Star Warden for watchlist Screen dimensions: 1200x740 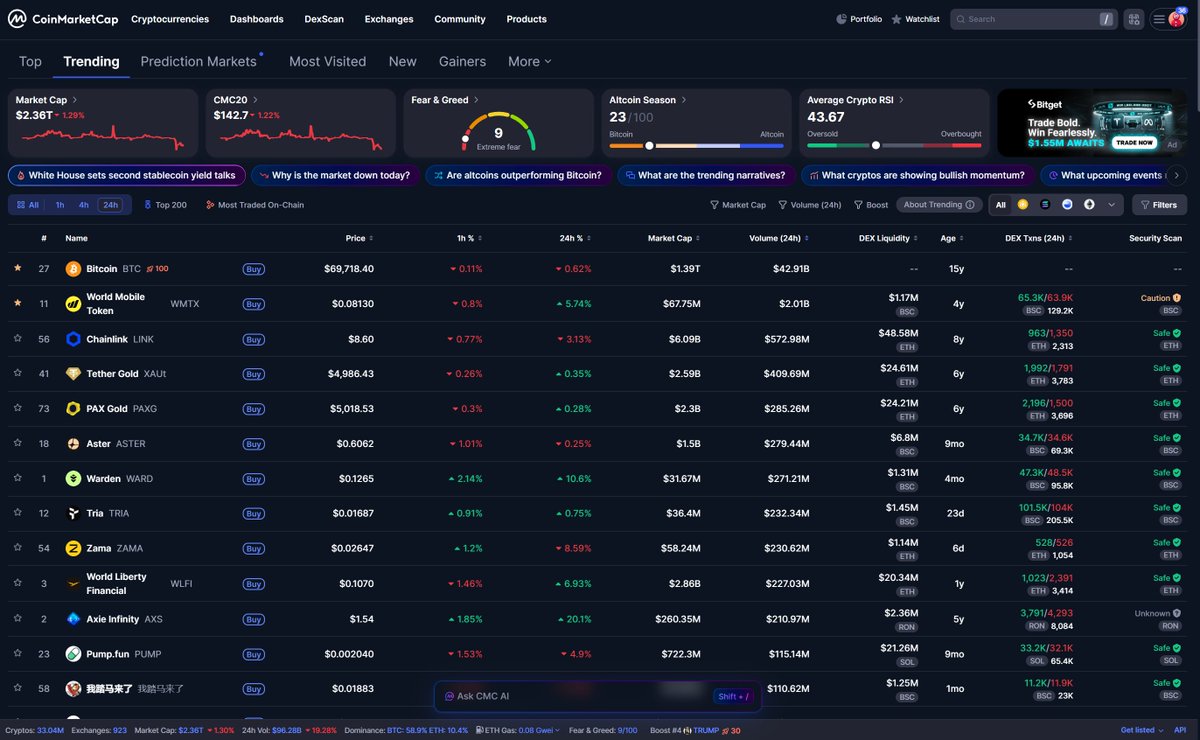coord(18,478)
